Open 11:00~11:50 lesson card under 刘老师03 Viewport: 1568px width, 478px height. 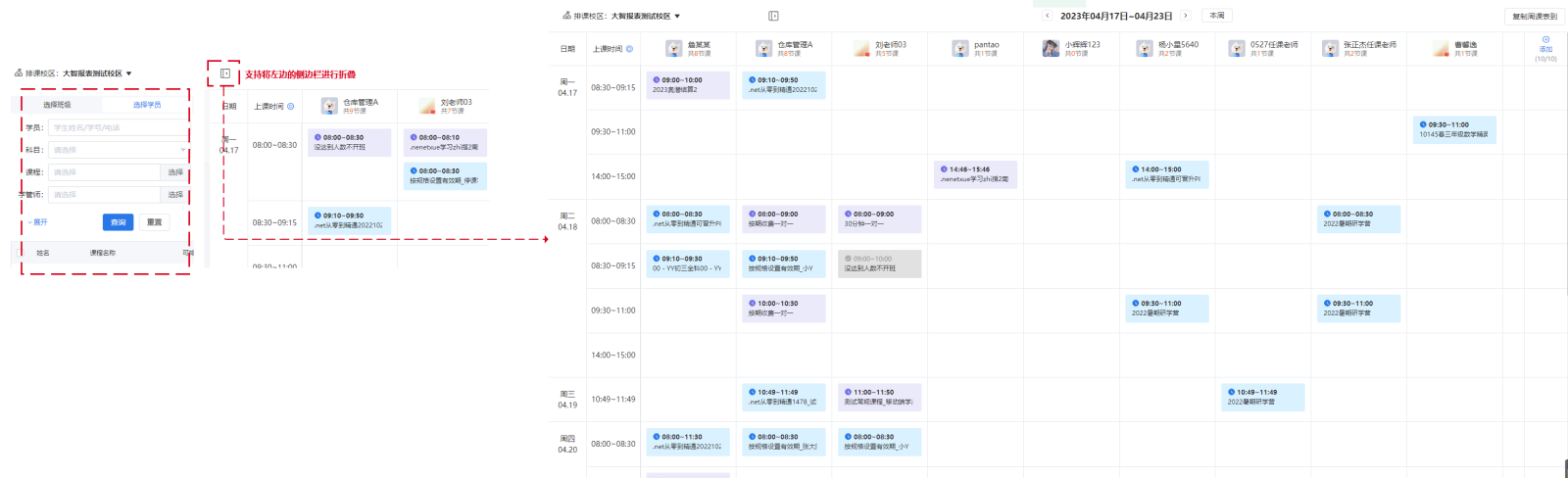880,397
